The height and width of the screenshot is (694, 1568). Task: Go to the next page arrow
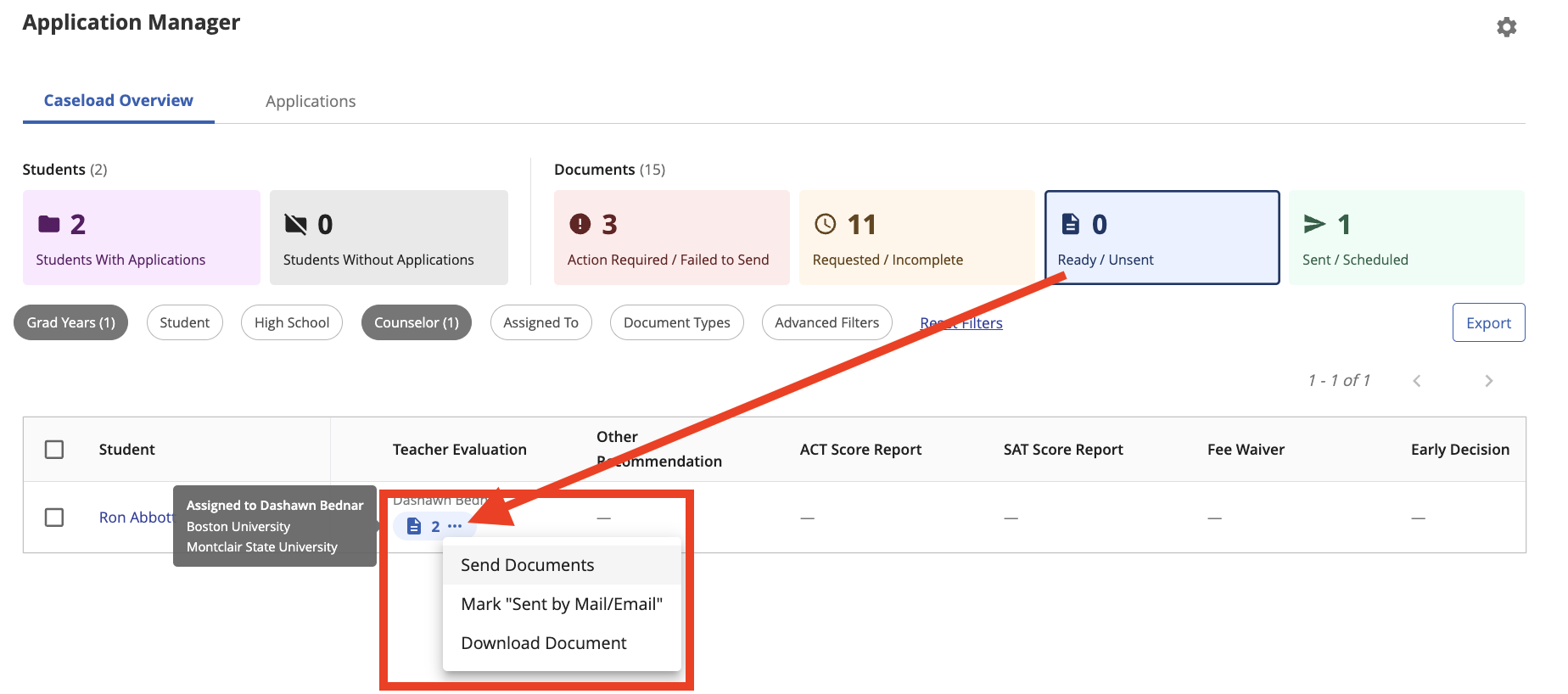1488,381
